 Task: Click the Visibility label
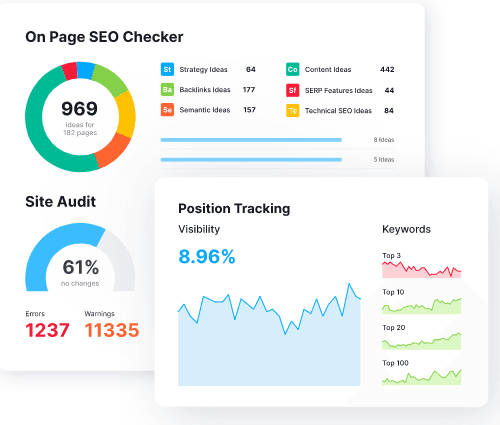coord(199,229)
